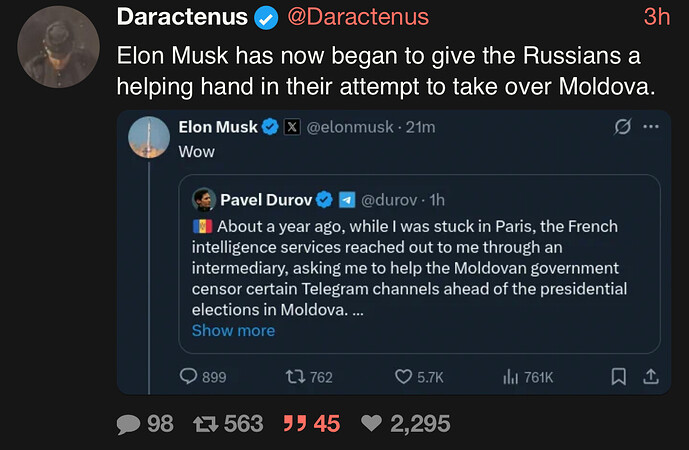This screenshot has height=450, width=689.
Task: Reply to Elon Musk's embedded post
Action: 188,377
